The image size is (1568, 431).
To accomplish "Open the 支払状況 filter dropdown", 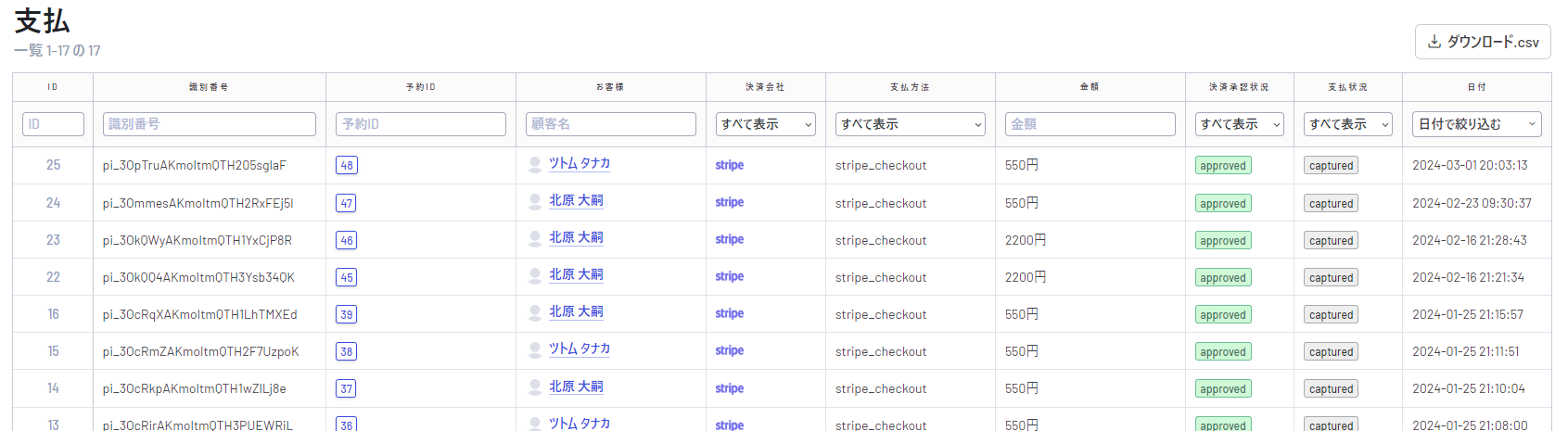I will [1347, 124].
